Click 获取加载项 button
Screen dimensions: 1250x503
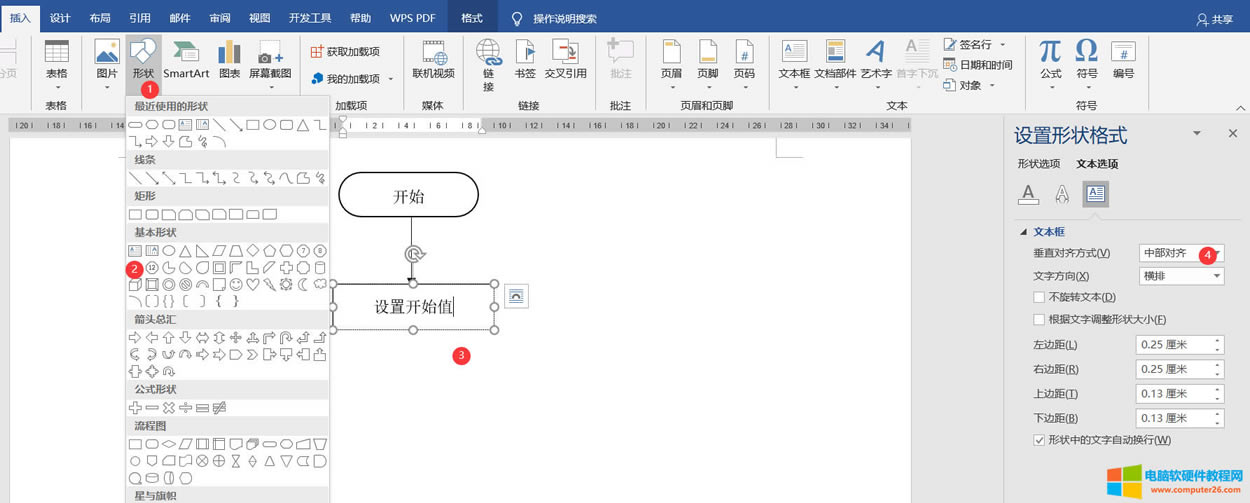[345, 52]
